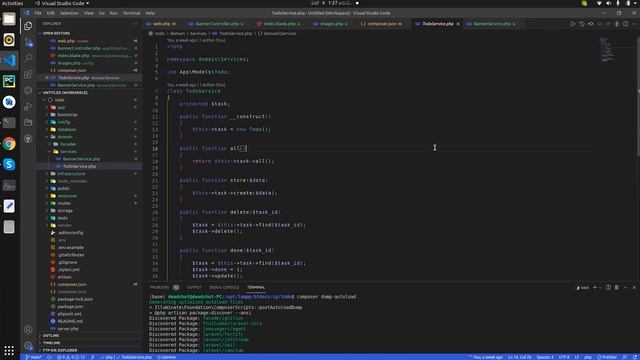Image resolution: width=640 pixels, height=360 pixels.
Task: Open the Show Applications grid in the dock
Action: [9, 350]
